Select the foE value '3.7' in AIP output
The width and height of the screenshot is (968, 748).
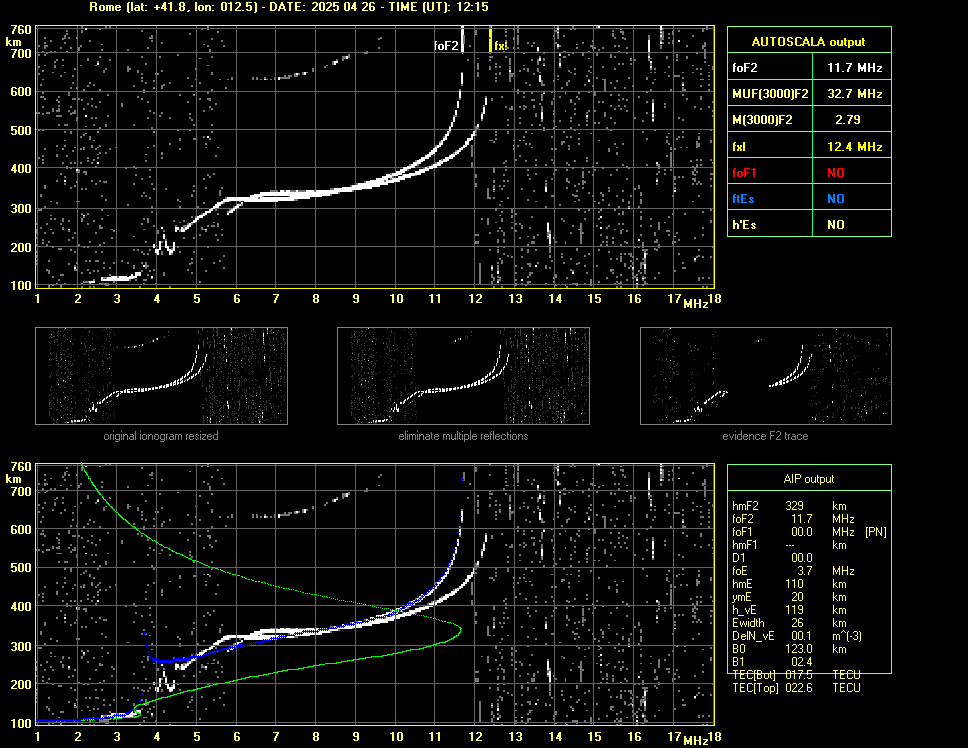[x=804, y=571]
